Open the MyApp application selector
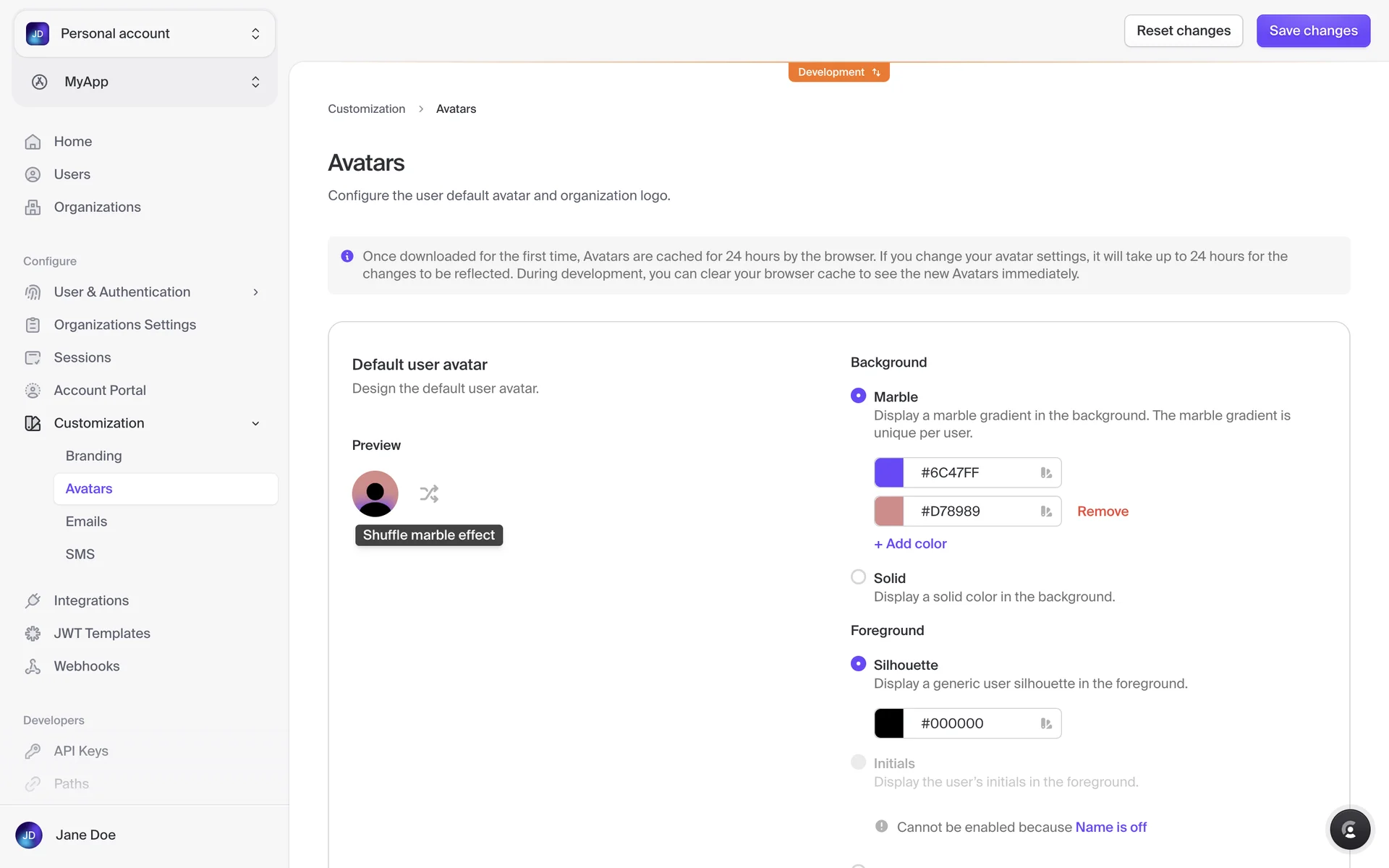The width and height of the screenshot is (1389, 868). coord(144,82)
